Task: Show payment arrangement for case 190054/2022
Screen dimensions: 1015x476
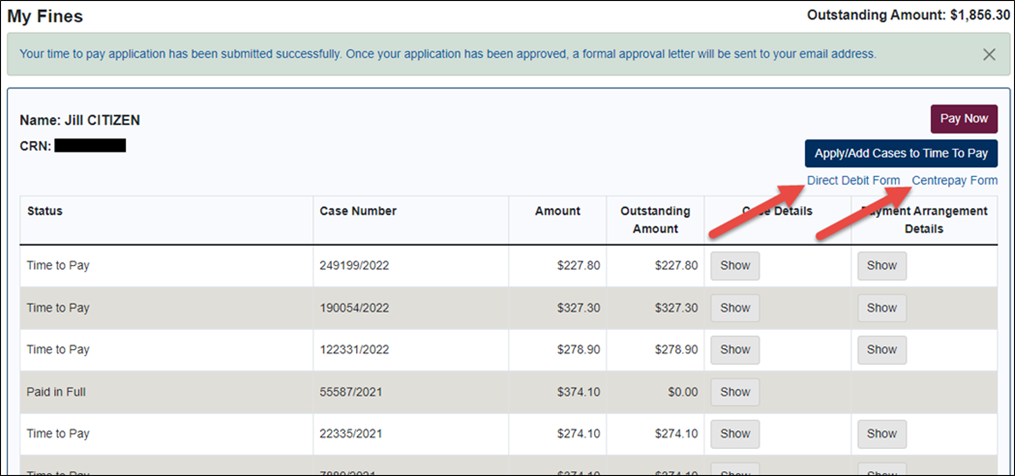Action: click(881, 308)
